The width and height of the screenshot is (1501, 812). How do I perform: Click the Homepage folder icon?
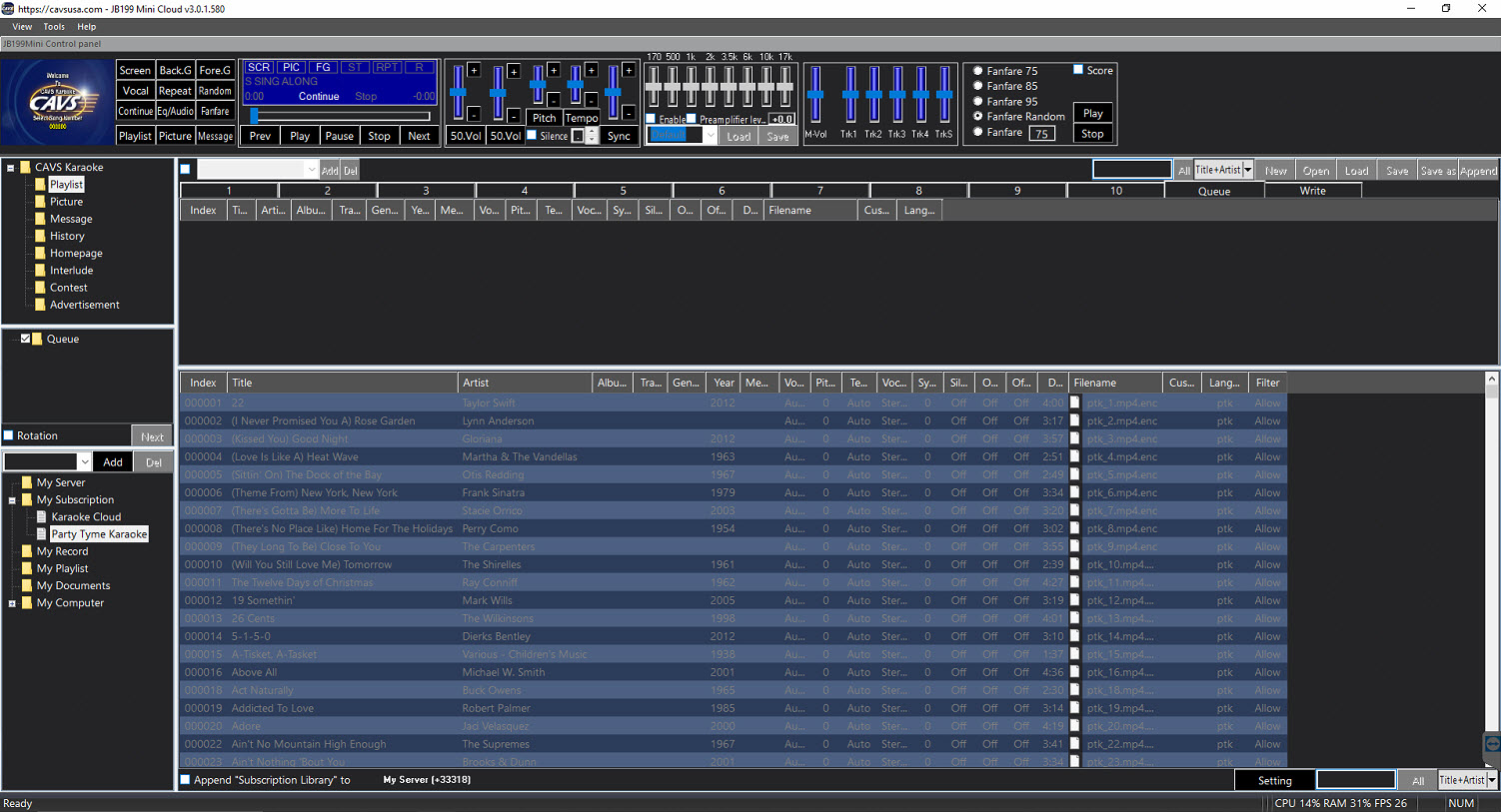click(40, 253)
